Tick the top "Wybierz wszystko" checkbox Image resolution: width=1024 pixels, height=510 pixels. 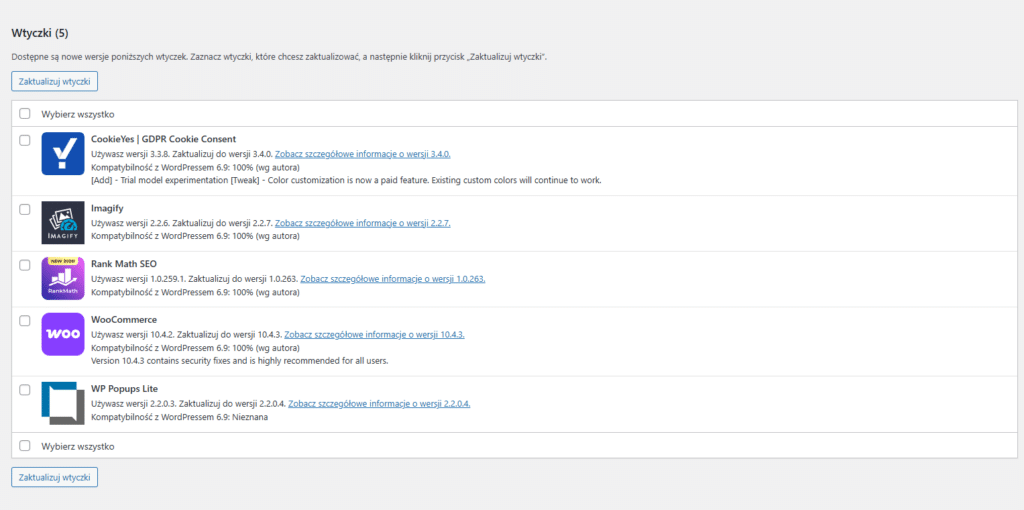pos(25,114)
